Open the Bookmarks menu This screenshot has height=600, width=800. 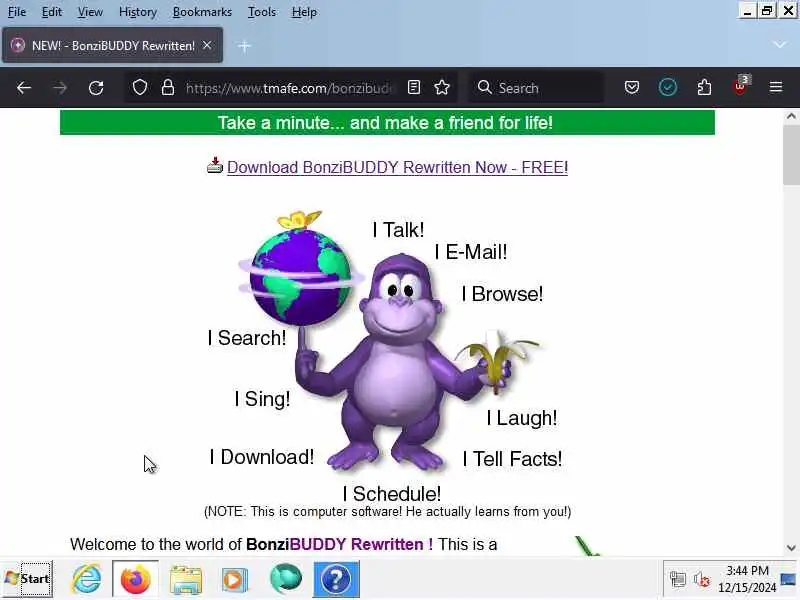click(x=202, y=12)
